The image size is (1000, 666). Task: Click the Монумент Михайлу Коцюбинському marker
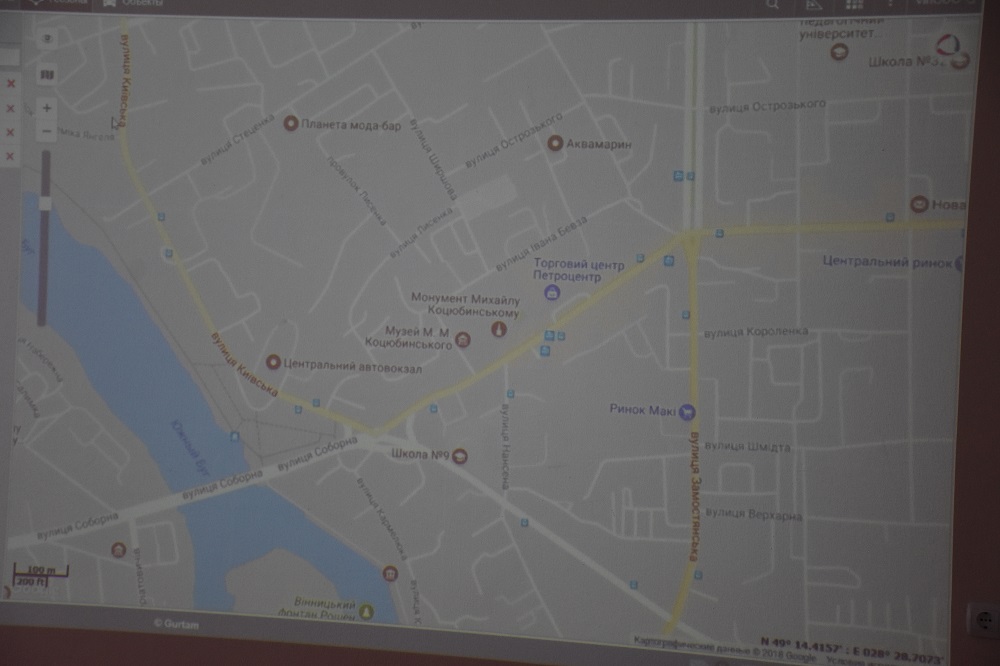pyautogui.click(x=499, y=329)
